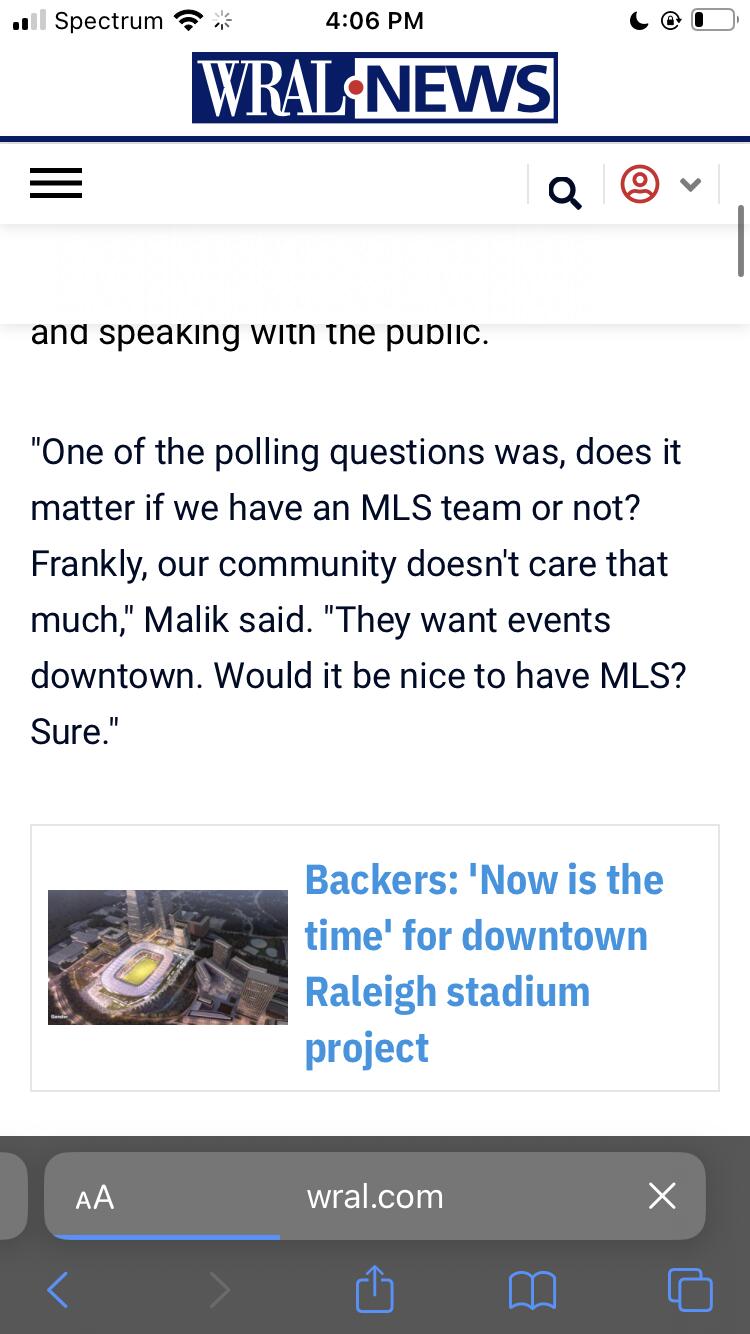Open the downtown Raleigh stadium article link
This screenshot has height=1334, width=750.
click(x=484, y=964)
